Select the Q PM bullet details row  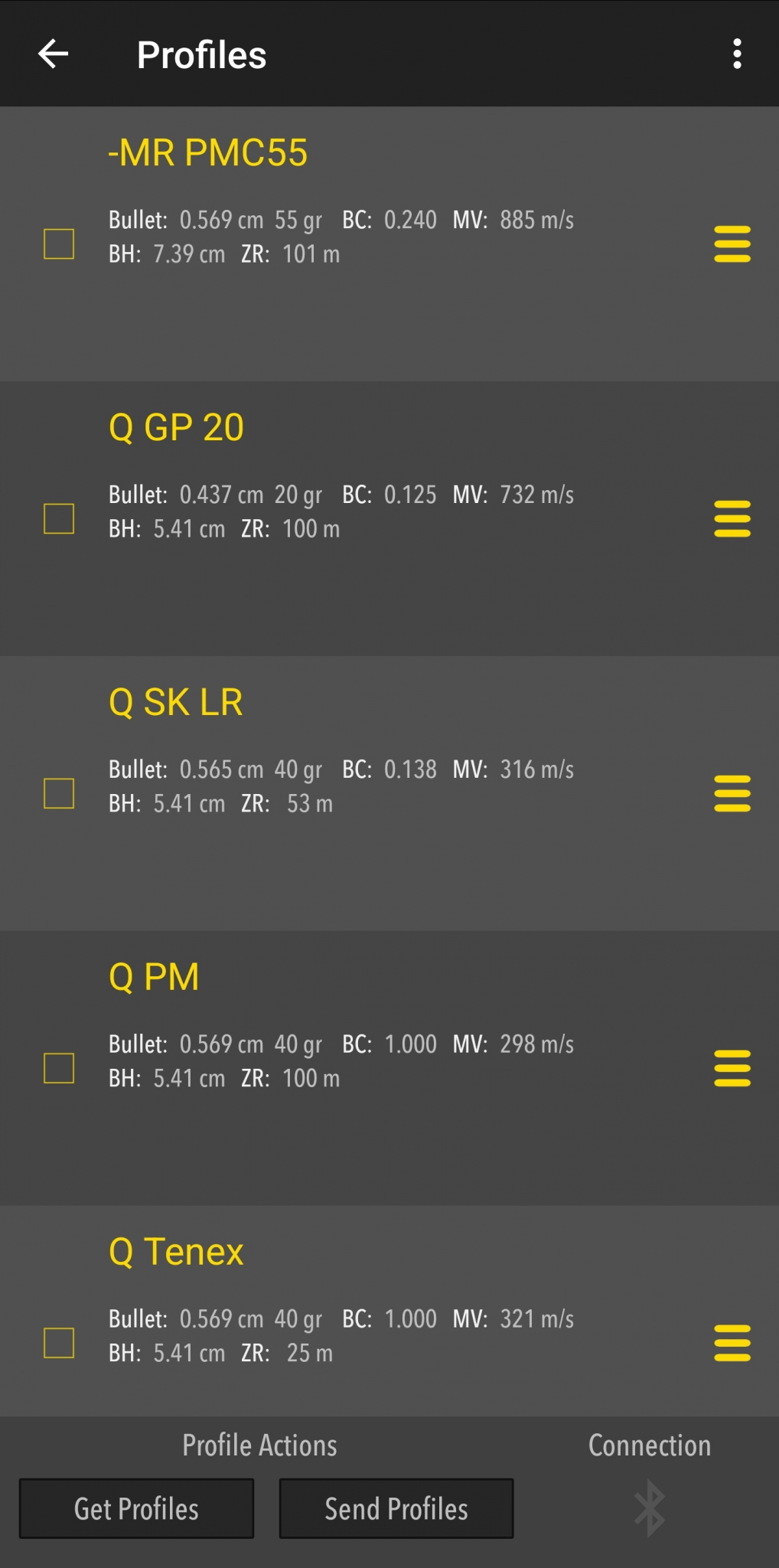pos(341,1044)
